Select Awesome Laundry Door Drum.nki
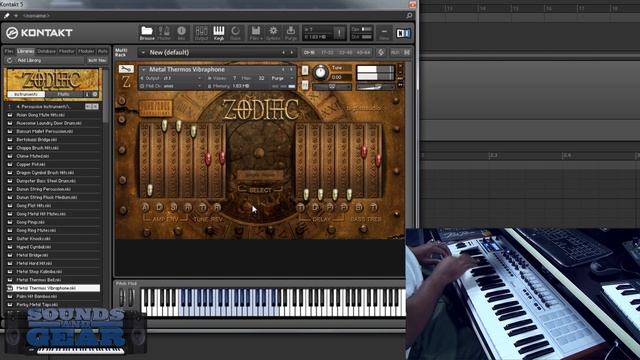Viewport: 640px width, 360px height. click(53, 123)
